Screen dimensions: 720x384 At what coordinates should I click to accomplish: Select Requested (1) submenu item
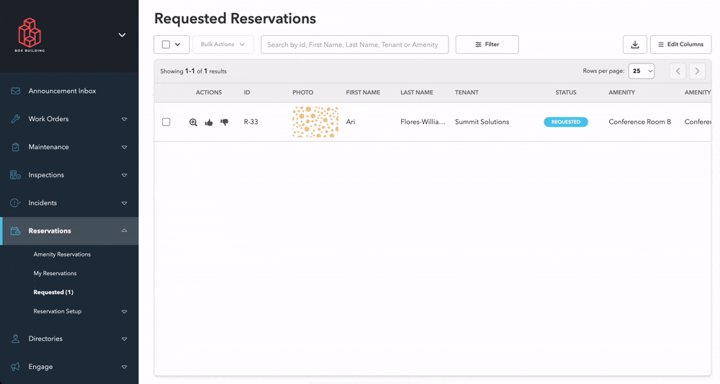coord(53,292)
